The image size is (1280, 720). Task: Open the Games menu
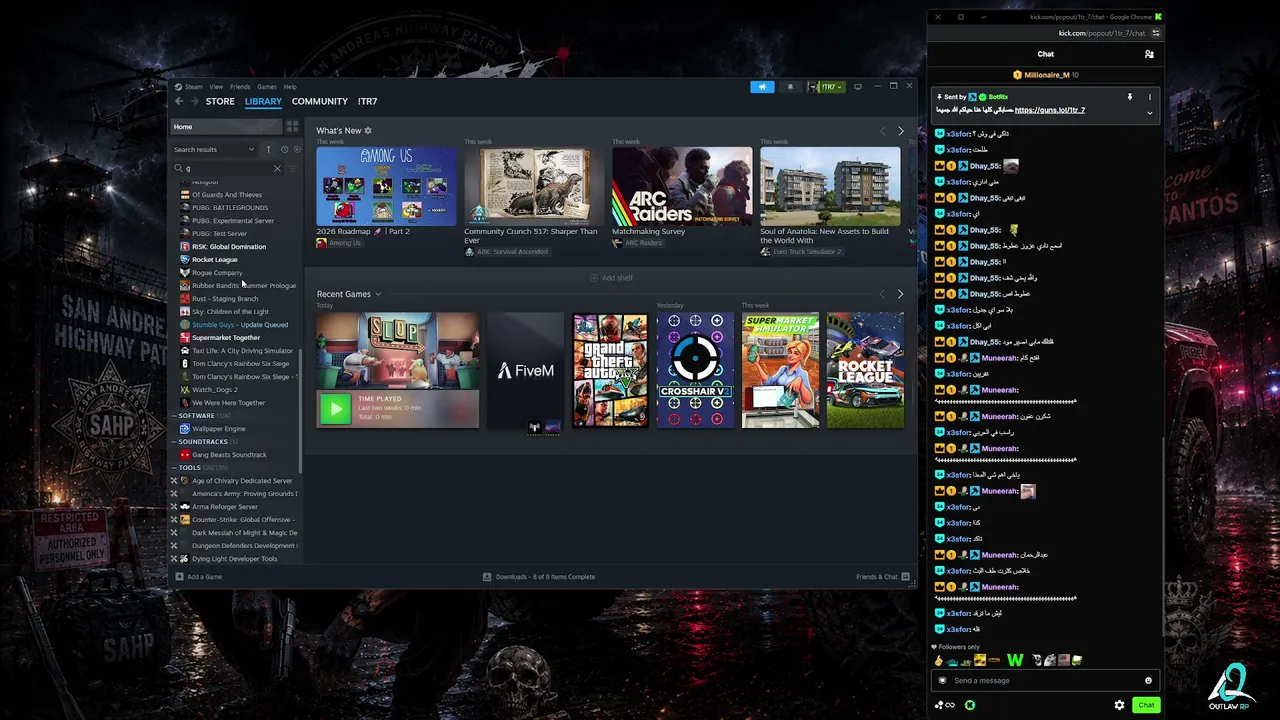[x=267, y=87]
